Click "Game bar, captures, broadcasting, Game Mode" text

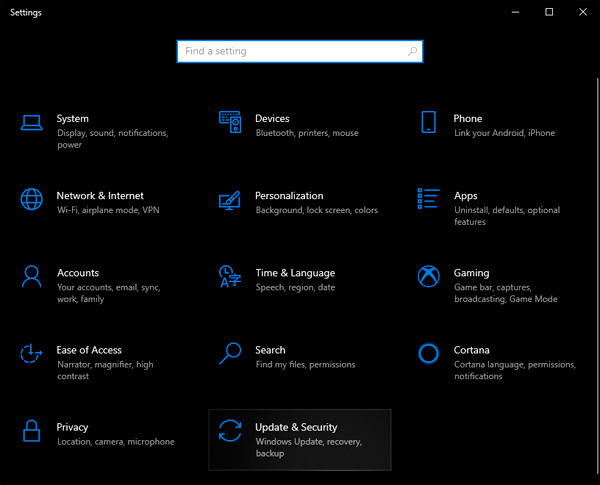tap(505, 293)
